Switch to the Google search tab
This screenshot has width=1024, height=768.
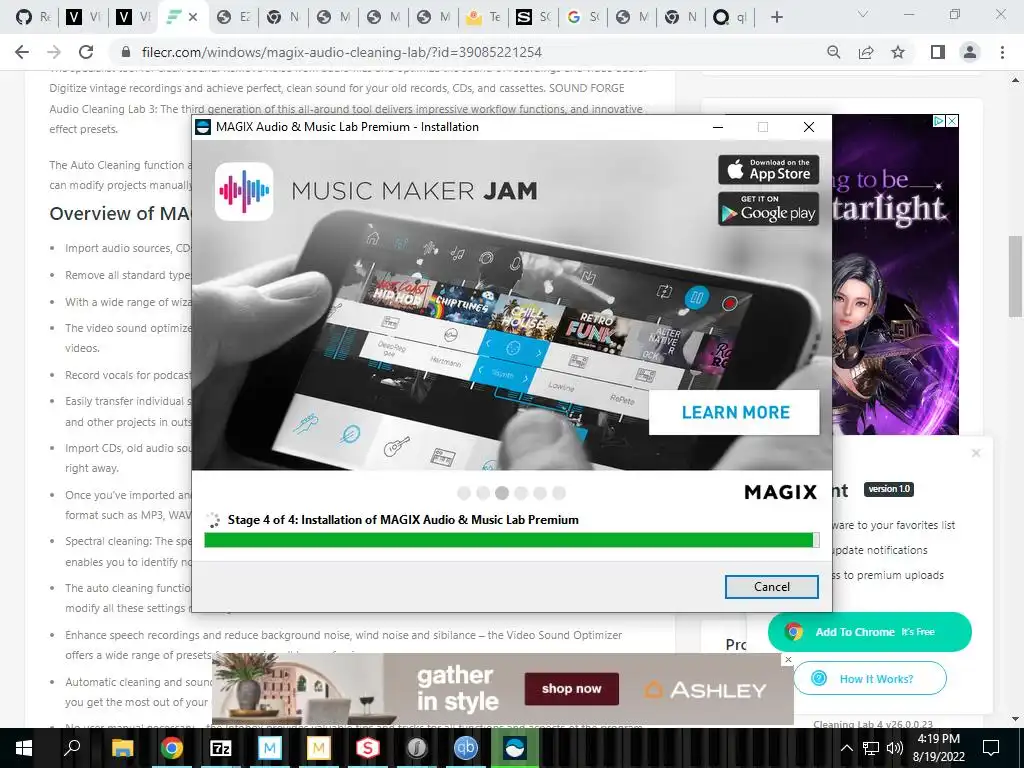coord(583,17)
